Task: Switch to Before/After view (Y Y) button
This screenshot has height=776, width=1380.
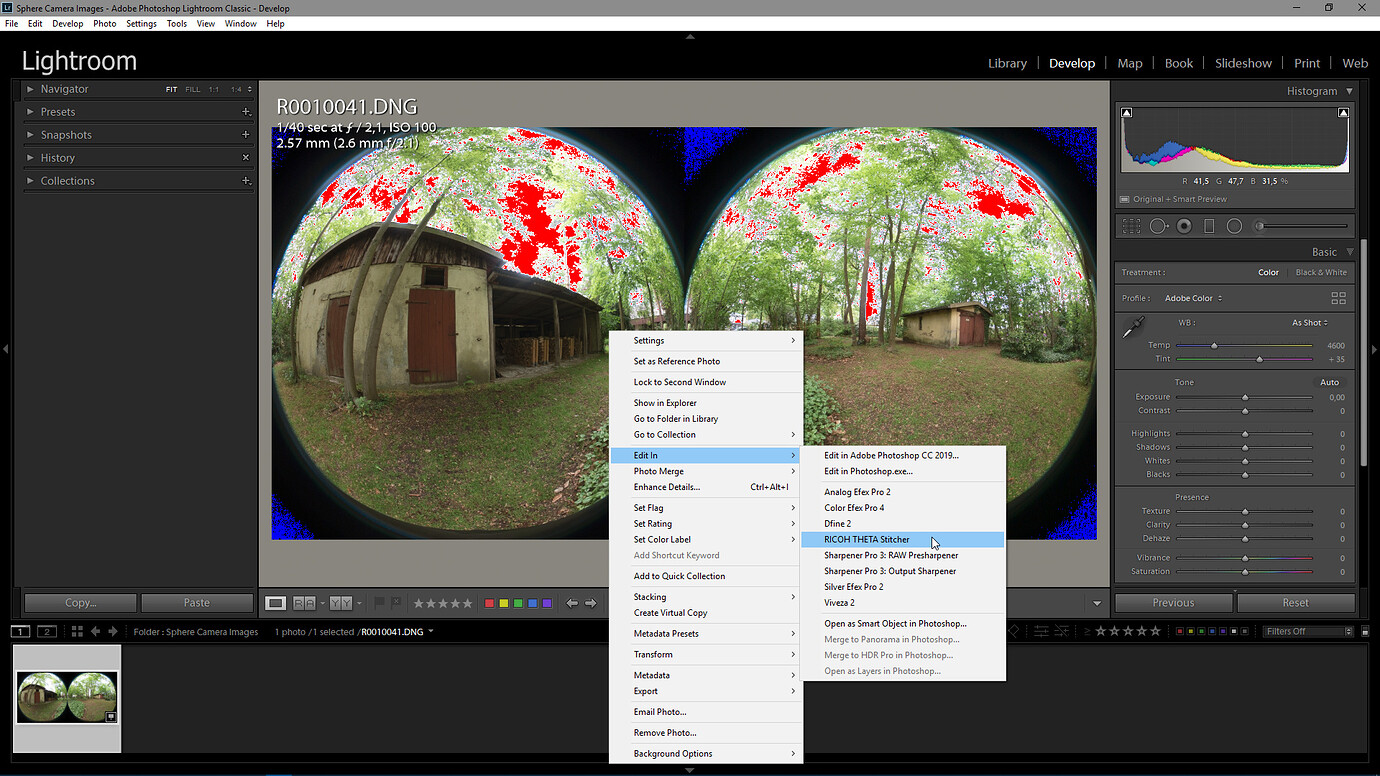Action: tap(341, 603)
